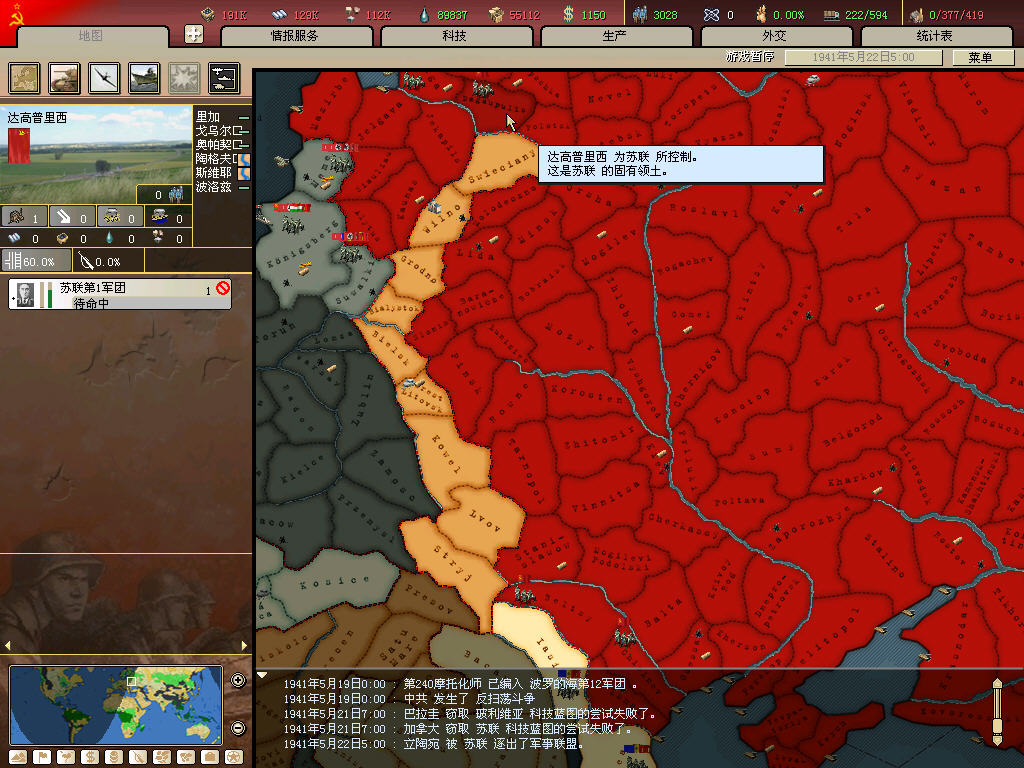Viewport: 1024px width, 768px height.
Task: Switch to victory points star map mode
Action: pyautogui.click(x=234, y=758)
